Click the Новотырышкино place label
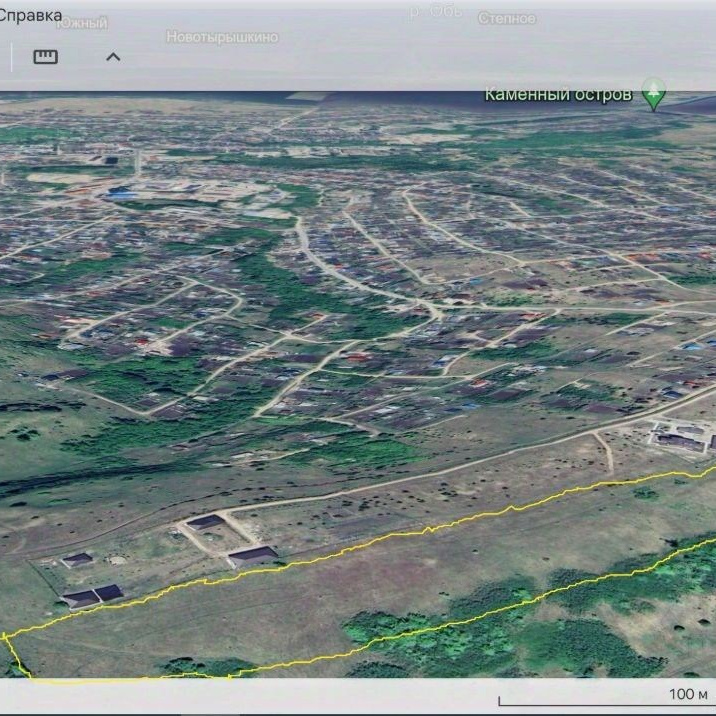The image size is (716, 716). [x=222, y=37]
